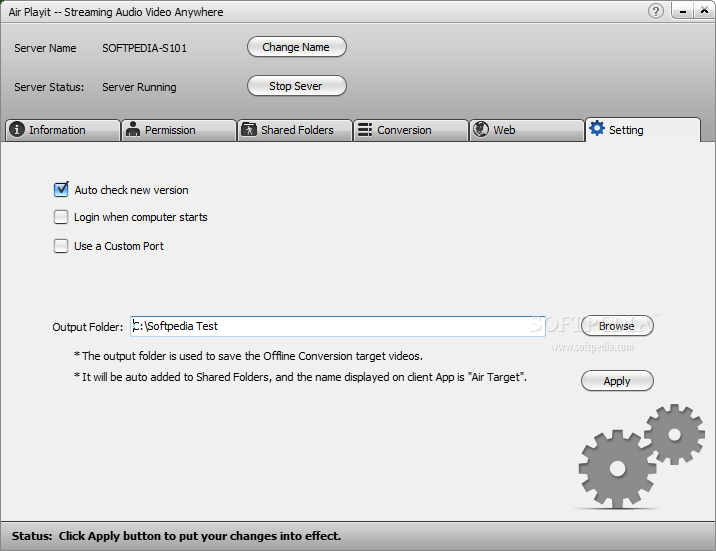Click the status bar Apply message
Viewport: 716px width, 551px height.
click(176, 536)
